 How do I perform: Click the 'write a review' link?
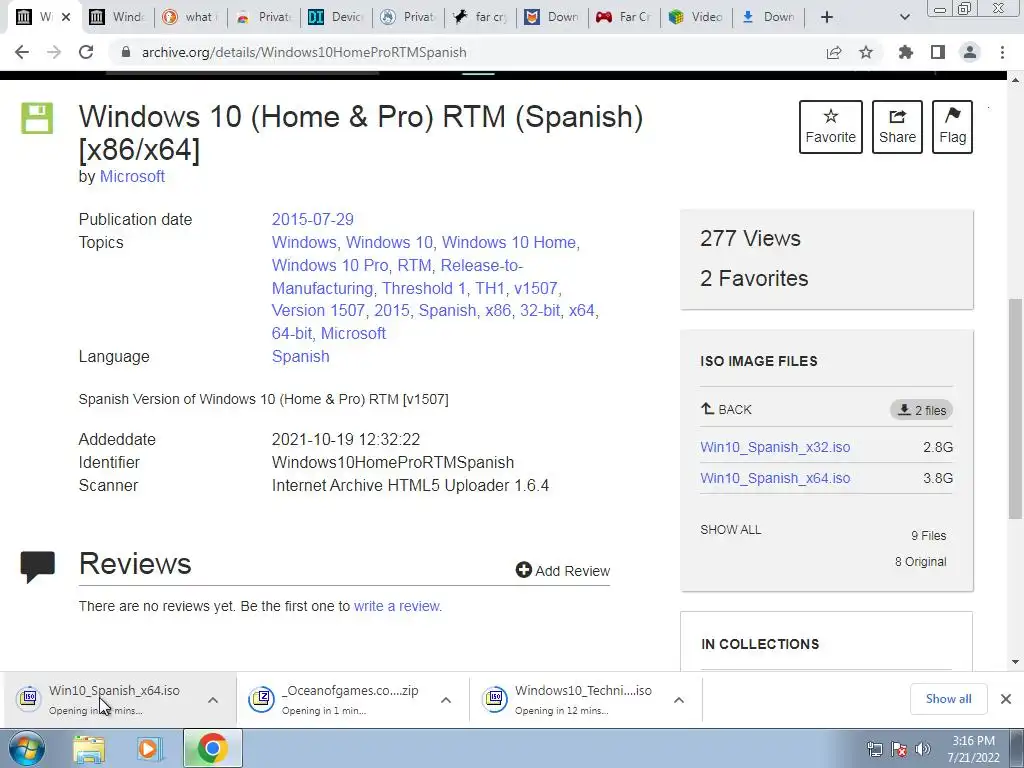tap(398, 606)
